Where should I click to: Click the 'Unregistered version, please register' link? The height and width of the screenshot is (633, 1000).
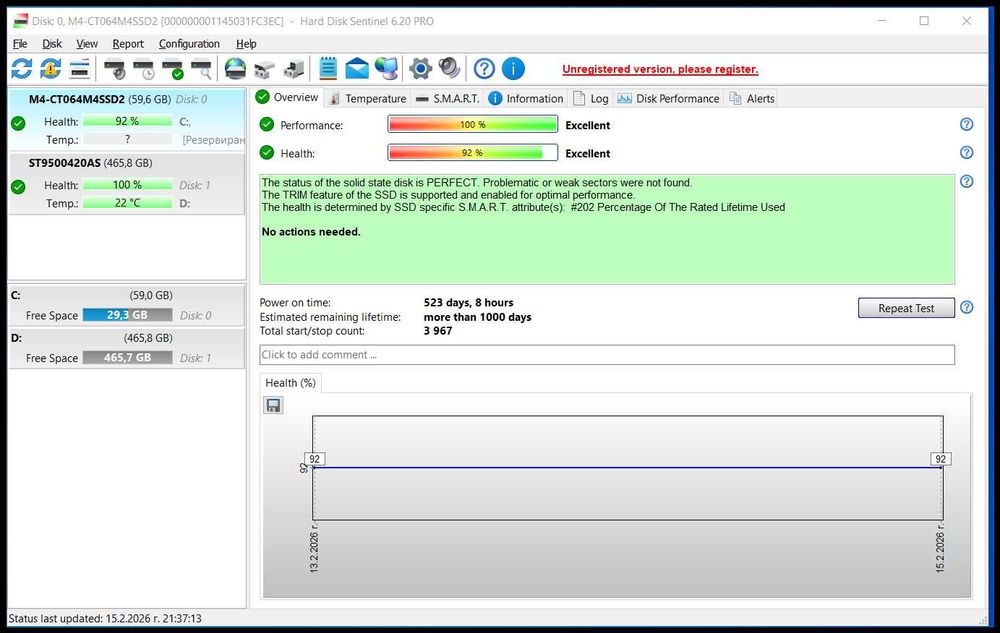pos(660,69)
